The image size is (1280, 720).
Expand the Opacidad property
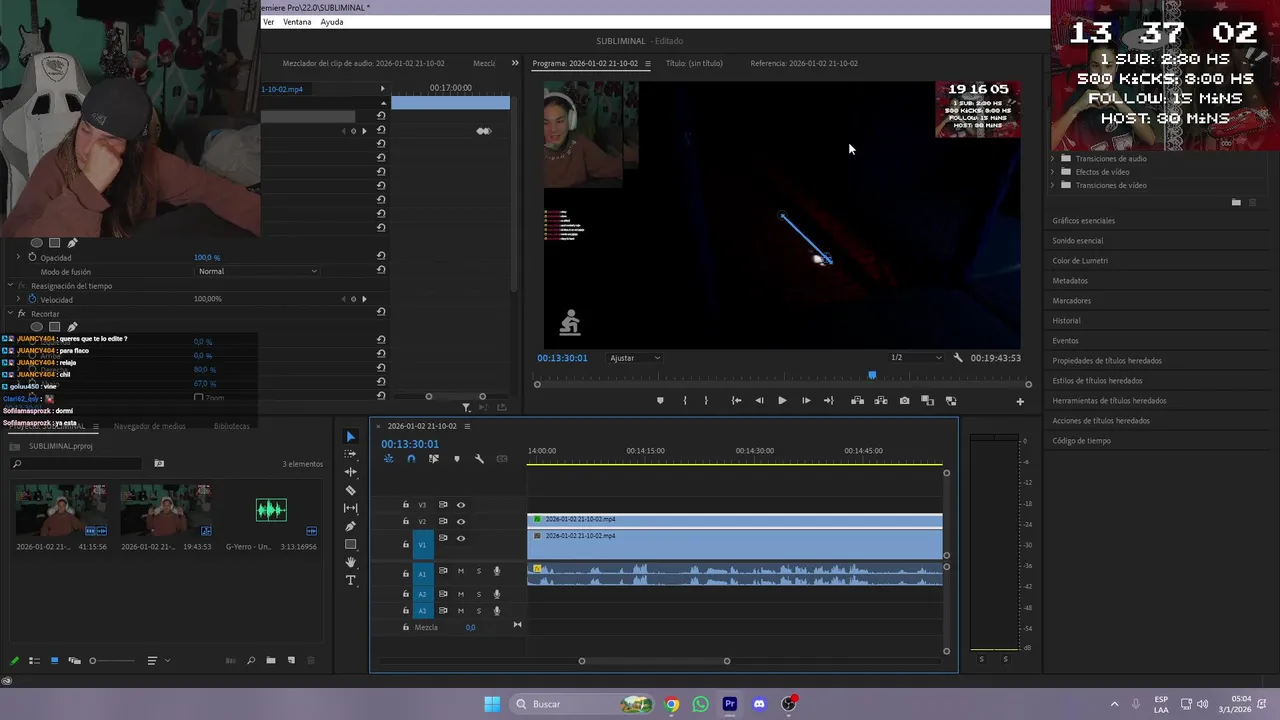[x=18, y=257]
